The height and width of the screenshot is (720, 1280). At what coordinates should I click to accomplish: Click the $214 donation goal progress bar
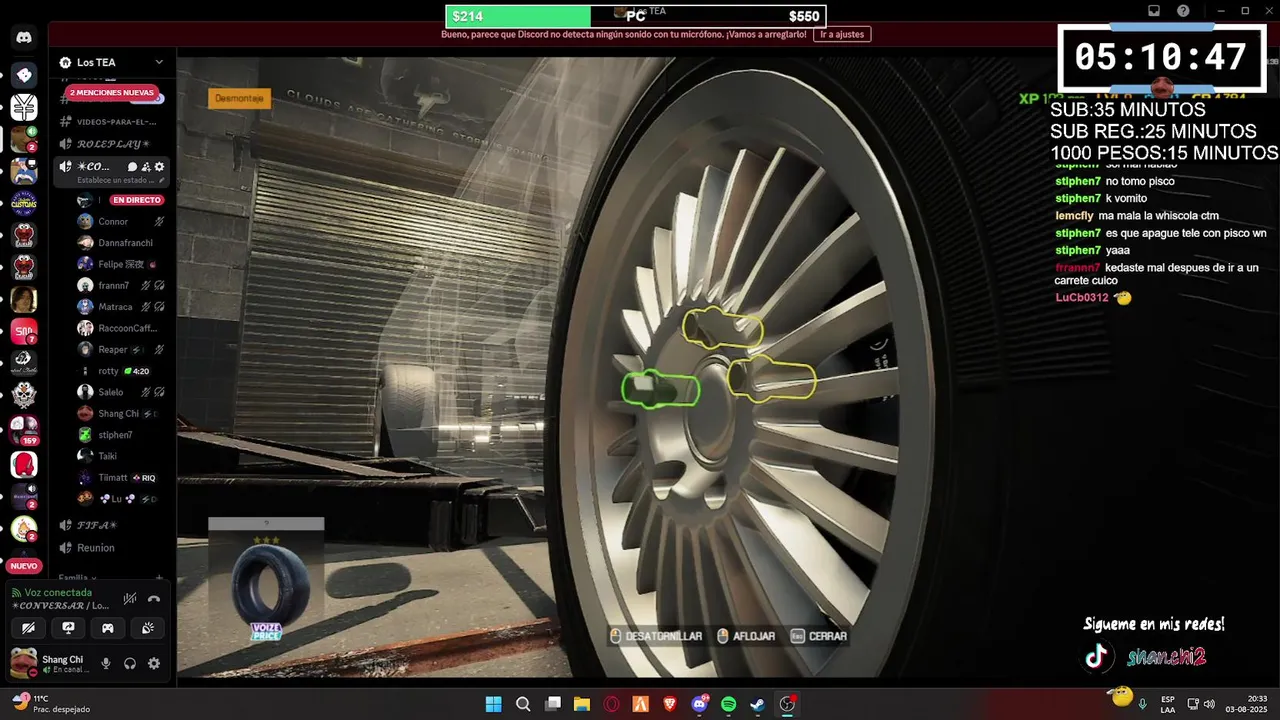636,16
